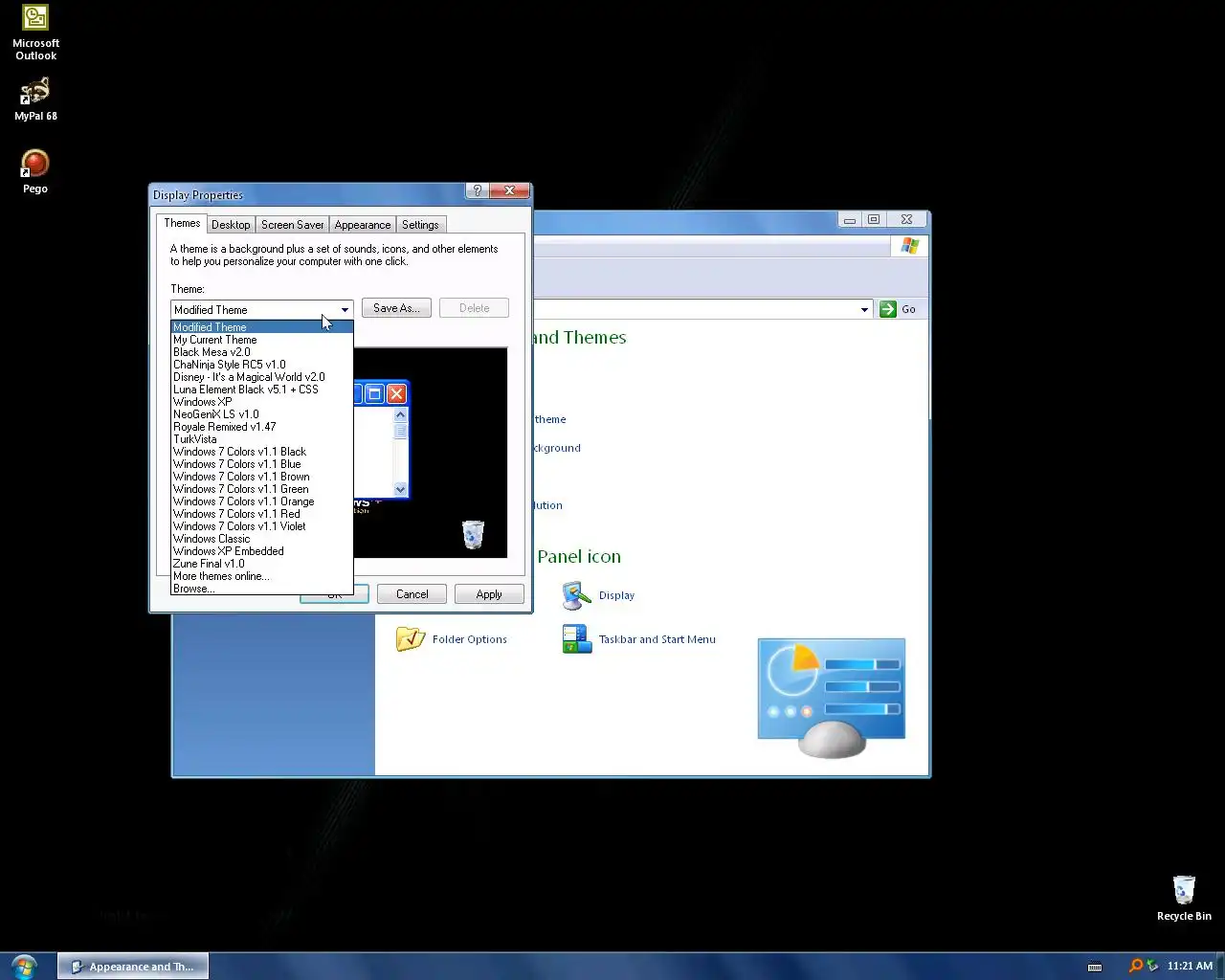Switch to the Themes tab
1225x980 pixels.
click(x=182, y=223)
